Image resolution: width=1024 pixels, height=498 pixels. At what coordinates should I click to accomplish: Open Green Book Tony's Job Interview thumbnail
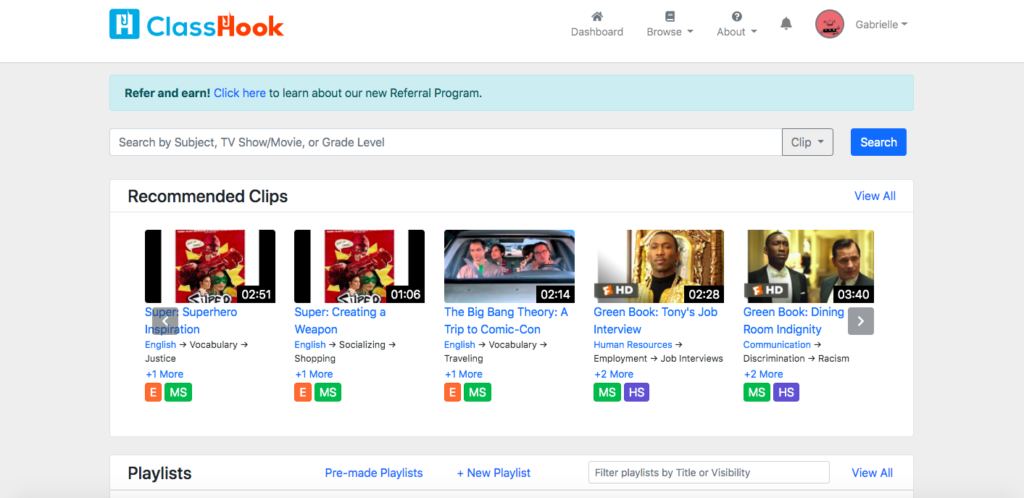659,266
